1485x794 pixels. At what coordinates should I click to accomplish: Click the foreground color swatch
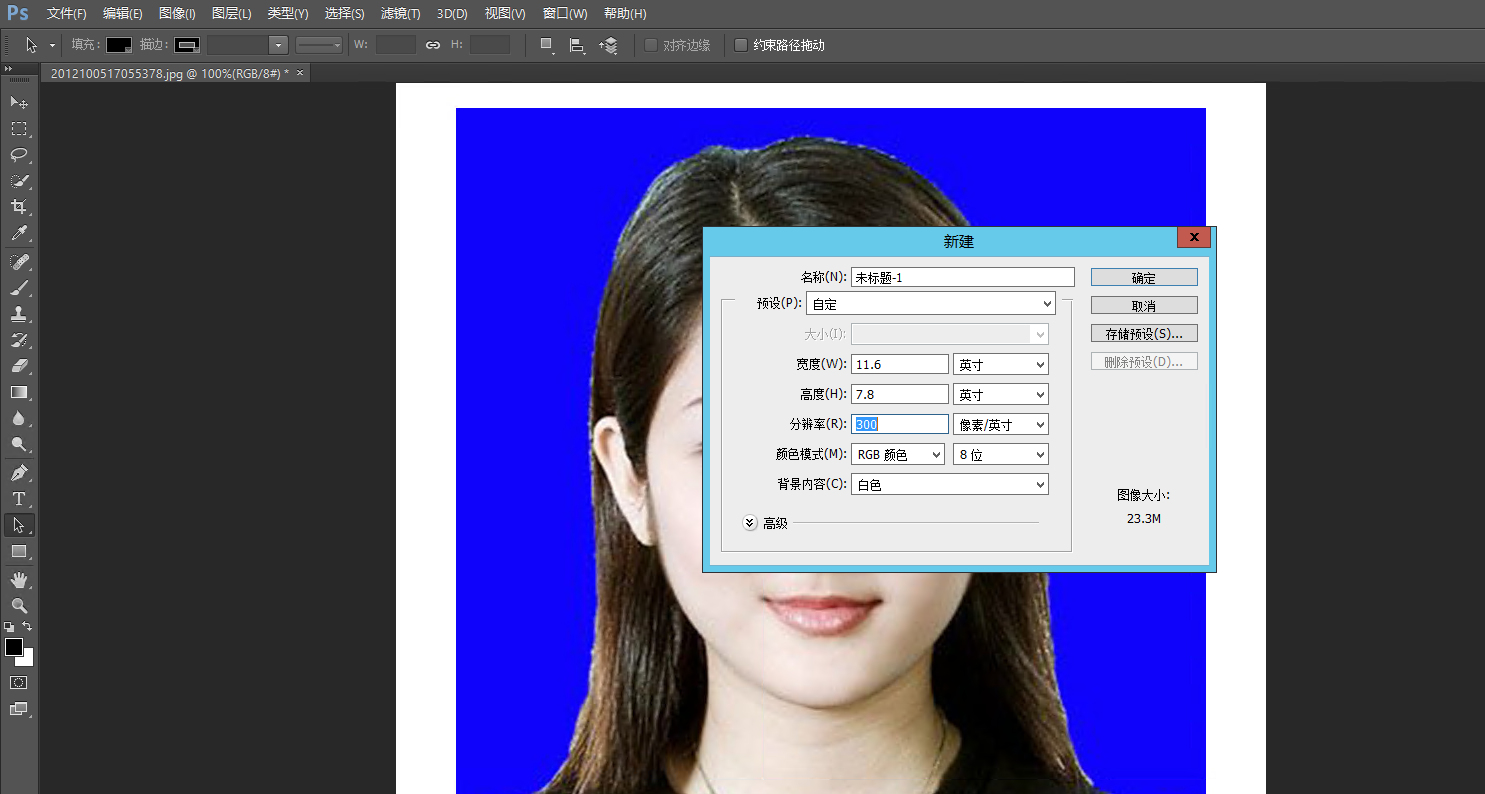coord(14,647)
